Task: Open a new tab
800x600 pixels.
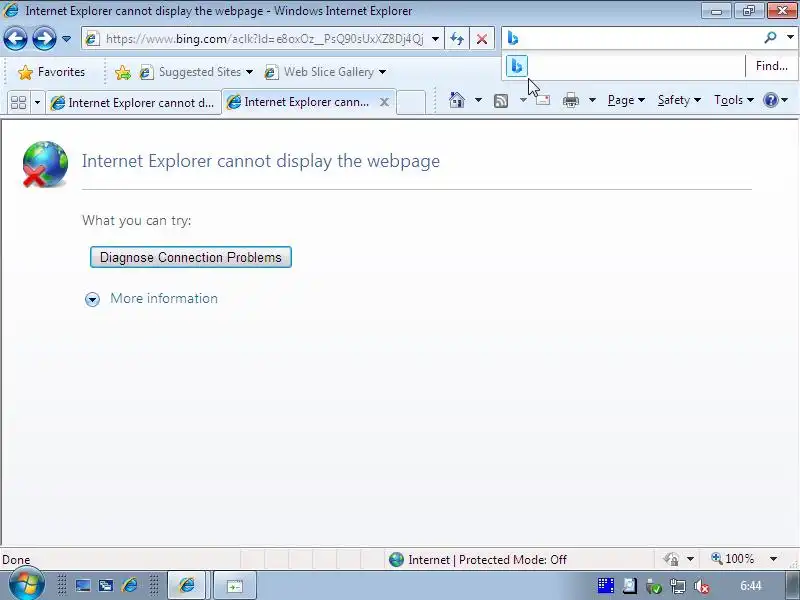Action: 411,102
